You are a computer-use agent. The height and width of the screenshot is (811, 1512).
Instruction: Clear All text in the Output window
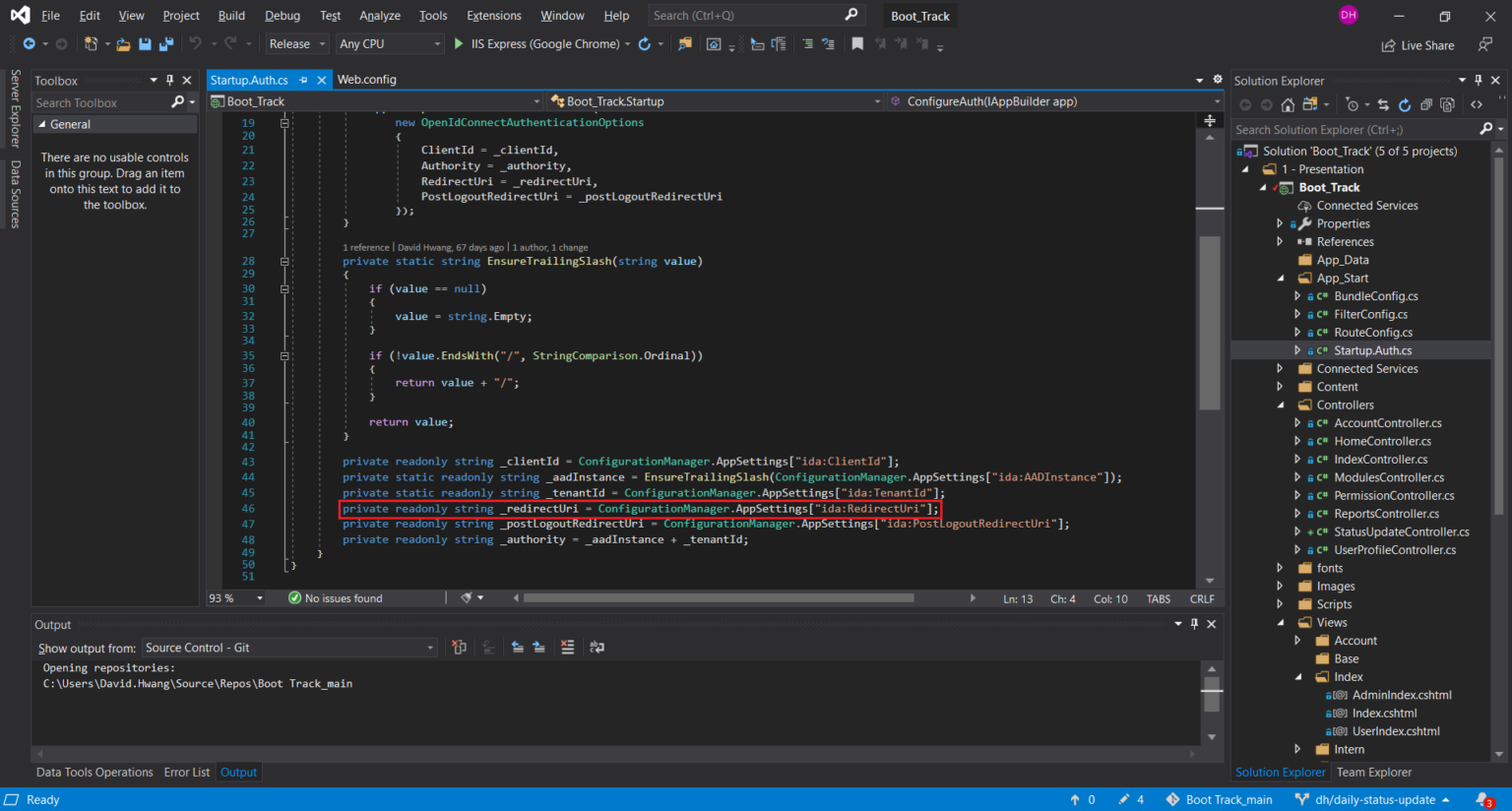pyautogui.click(x=568, y=647)
